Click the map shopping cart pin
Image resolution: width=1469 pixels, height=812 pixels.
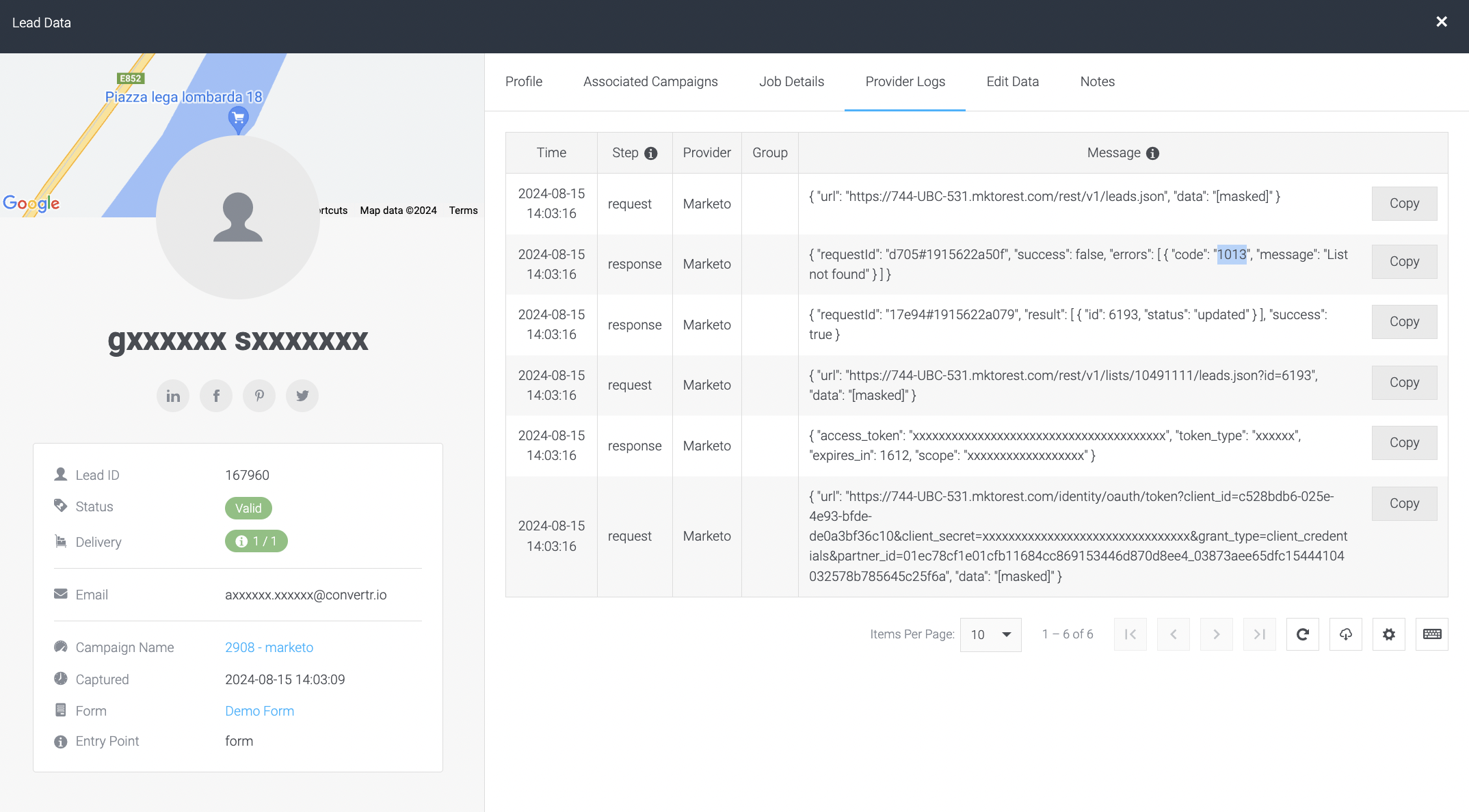click(238, 120)
